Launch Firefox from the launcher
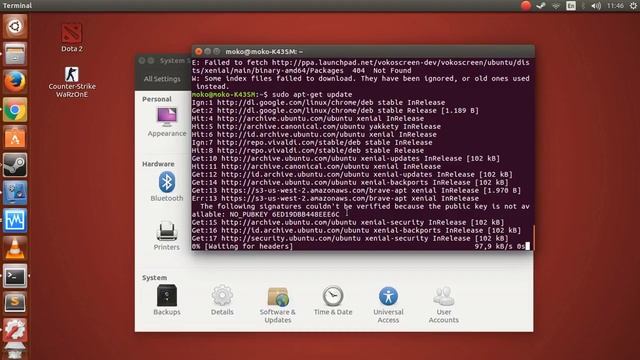This screenshot has width=640, height=360. (x=15, y=82)
